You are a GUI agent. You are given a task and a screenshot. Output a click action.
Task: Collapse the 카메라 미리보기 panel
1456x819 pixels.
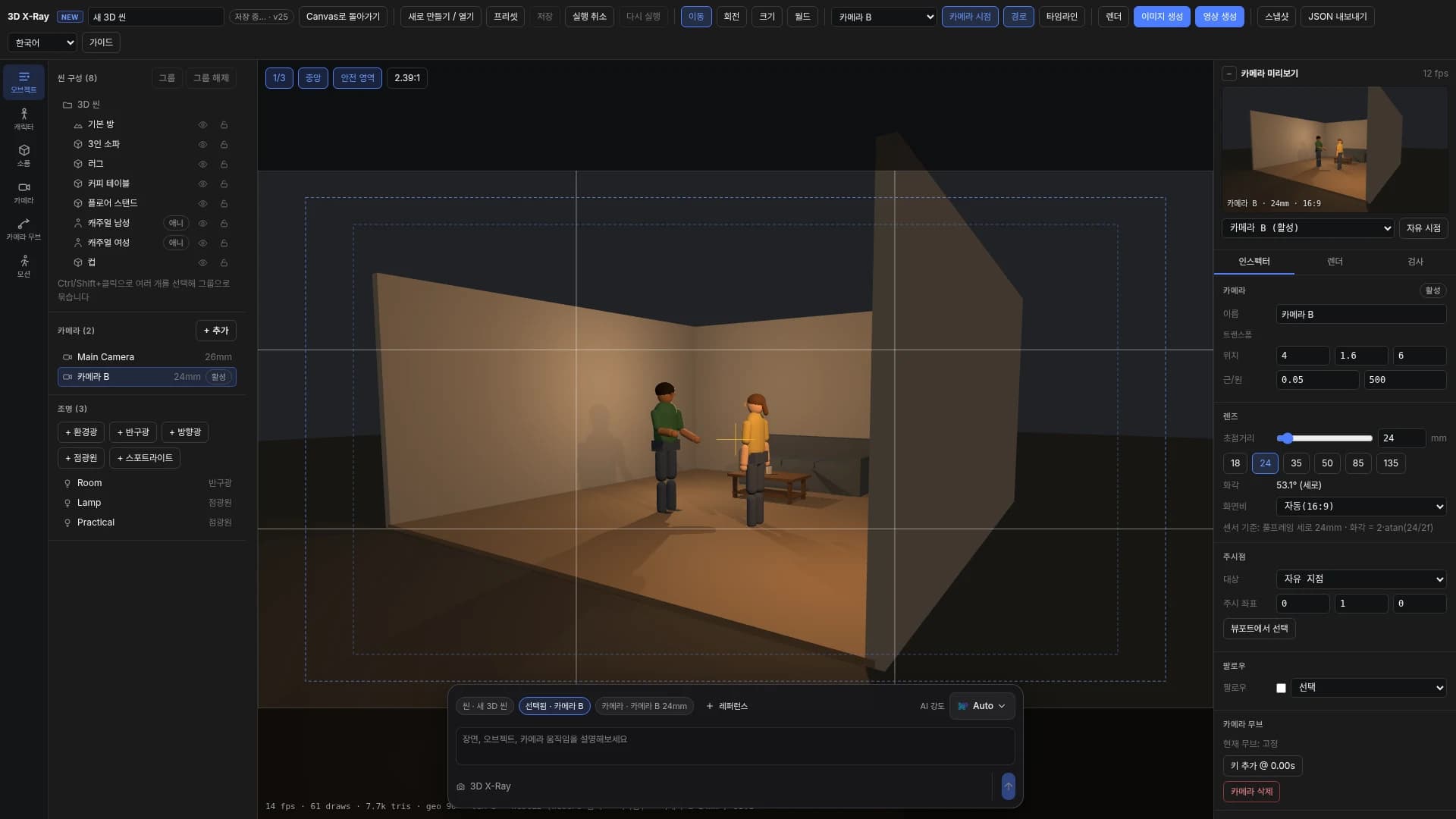coord(1228,74)
